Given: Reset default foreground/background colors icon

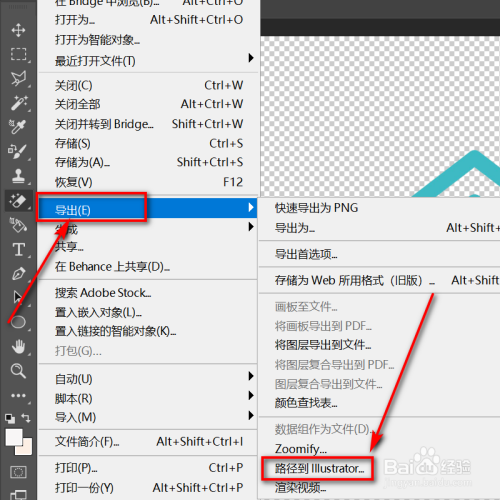Looking at the screenshot, I should coord(10,418).
